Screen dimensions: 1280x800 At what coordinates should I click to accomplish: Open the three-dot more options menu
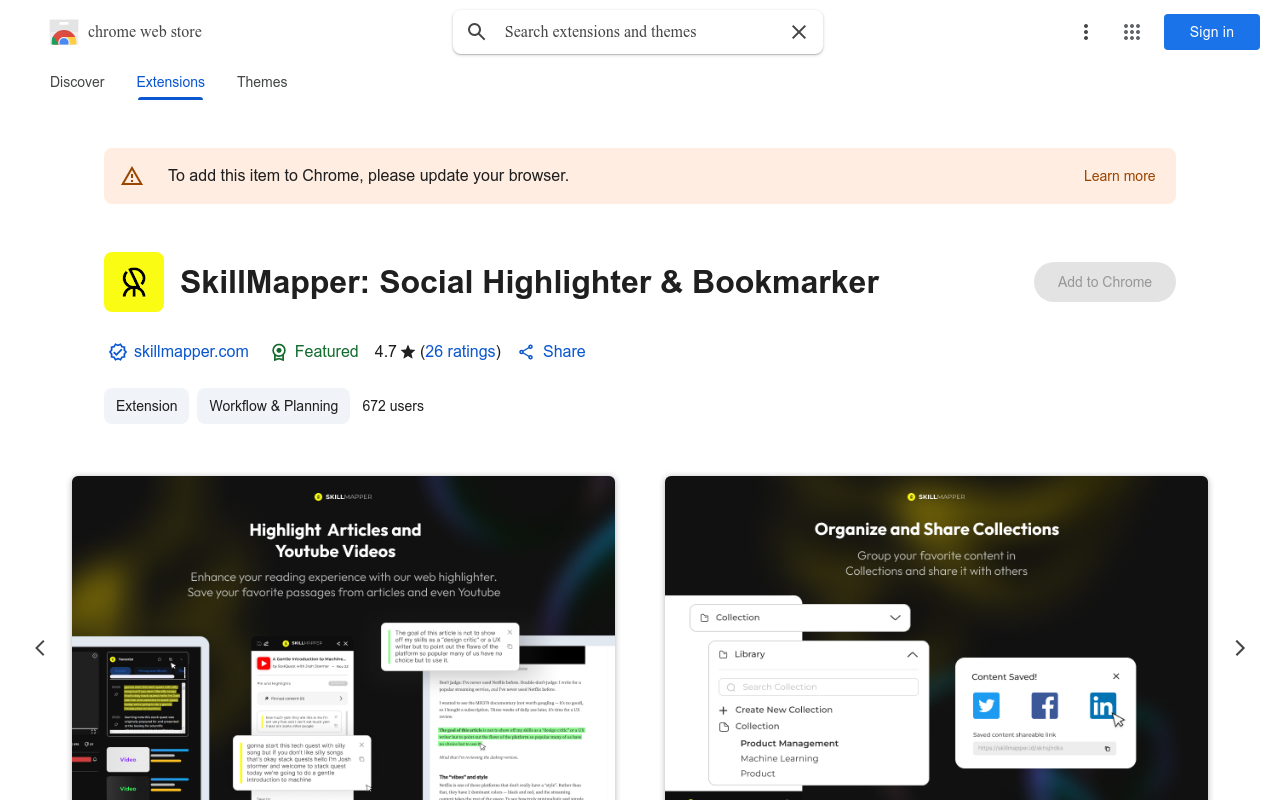[1085, 32]
